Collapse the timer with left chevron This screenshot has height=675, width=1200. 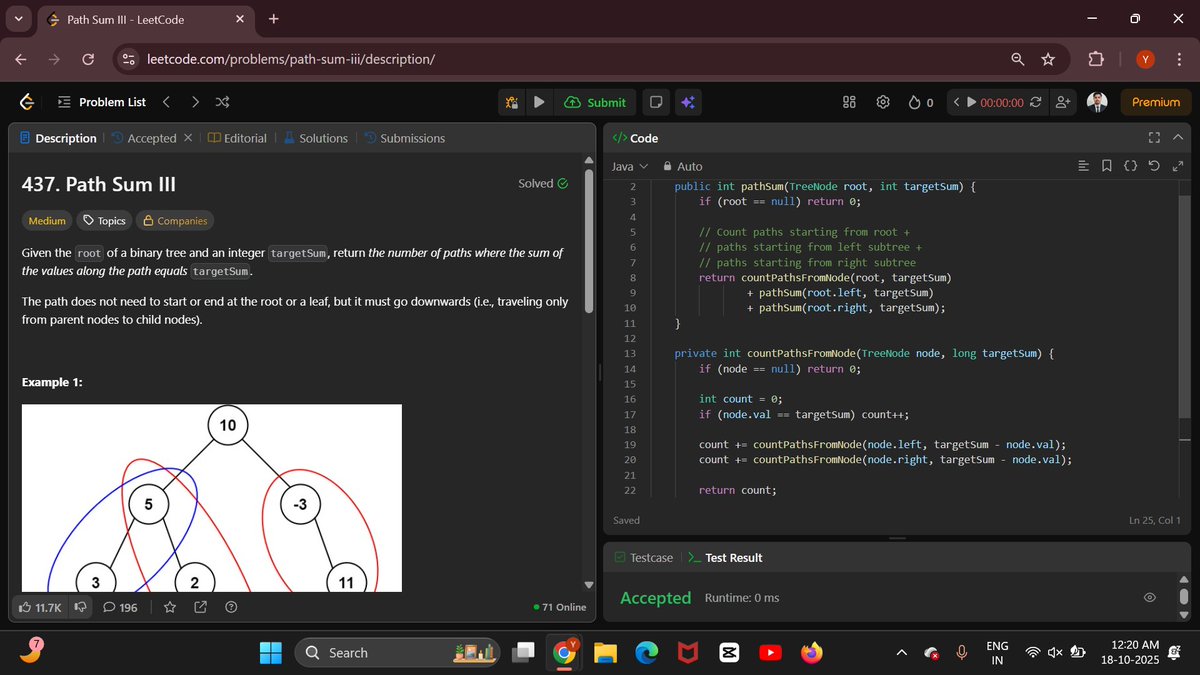tap(956, 102)
